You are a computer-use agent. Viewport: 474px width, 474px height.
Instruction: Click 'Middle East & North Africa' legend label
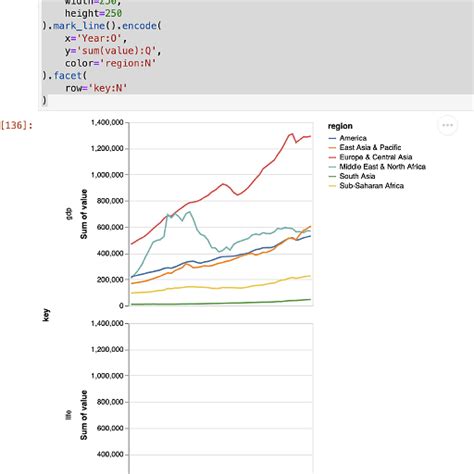click(382, 167)
